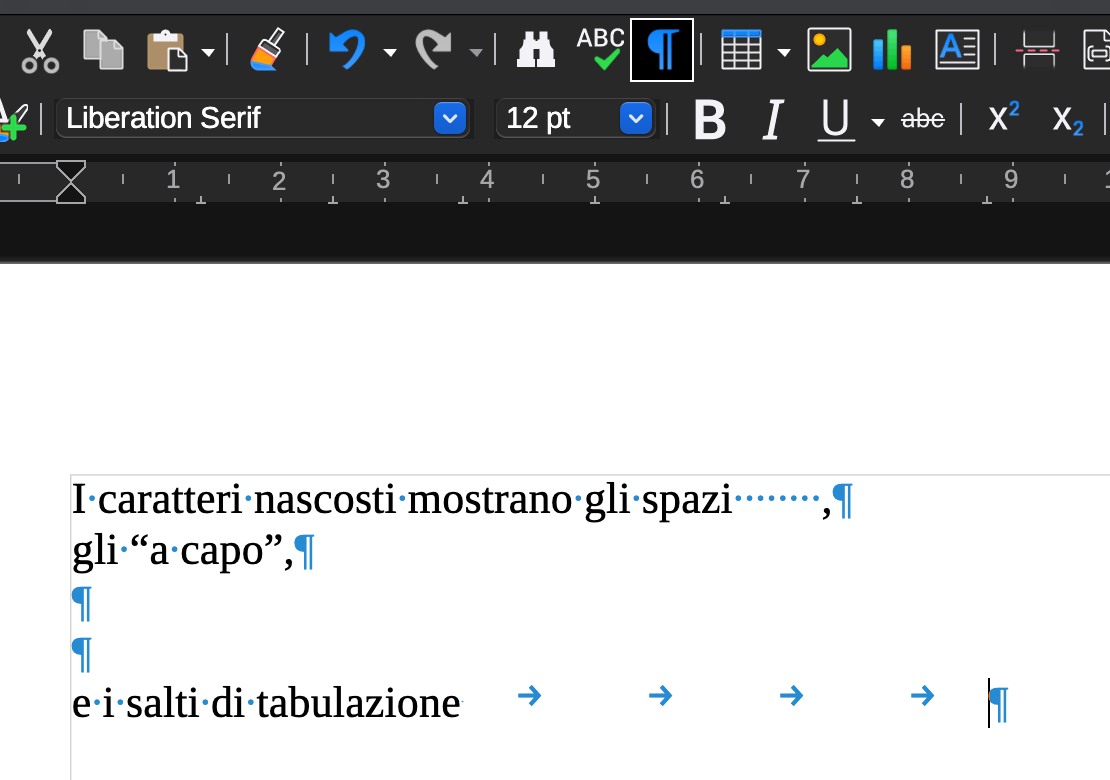Click the indent marker on the ruler
This screenshot has width=1110, height=780.
click(71, 181)
